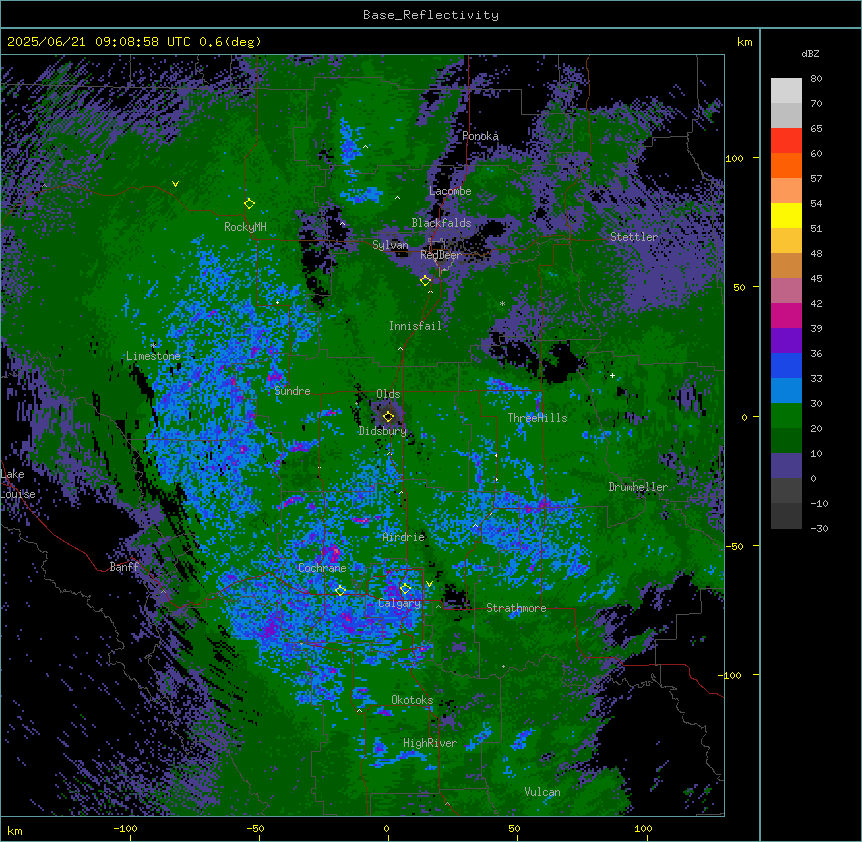The width and height of the screenshot is (862, 842).
Task: Click the Banff label on the map
Action: tap(124, 567)
